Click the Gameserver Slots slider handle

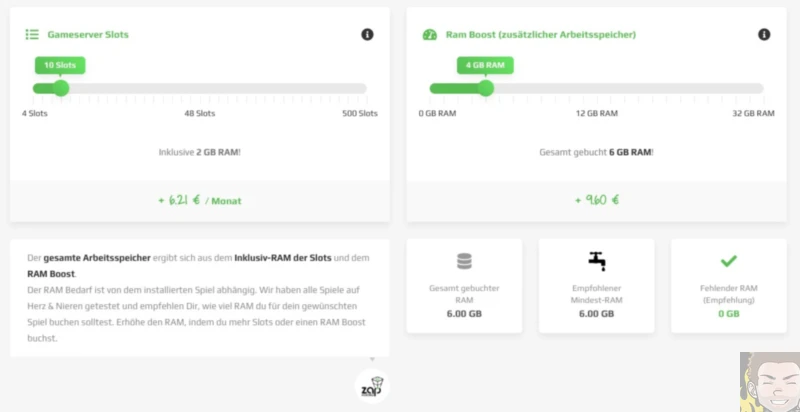pyautogui.click(x=61, y=88)
